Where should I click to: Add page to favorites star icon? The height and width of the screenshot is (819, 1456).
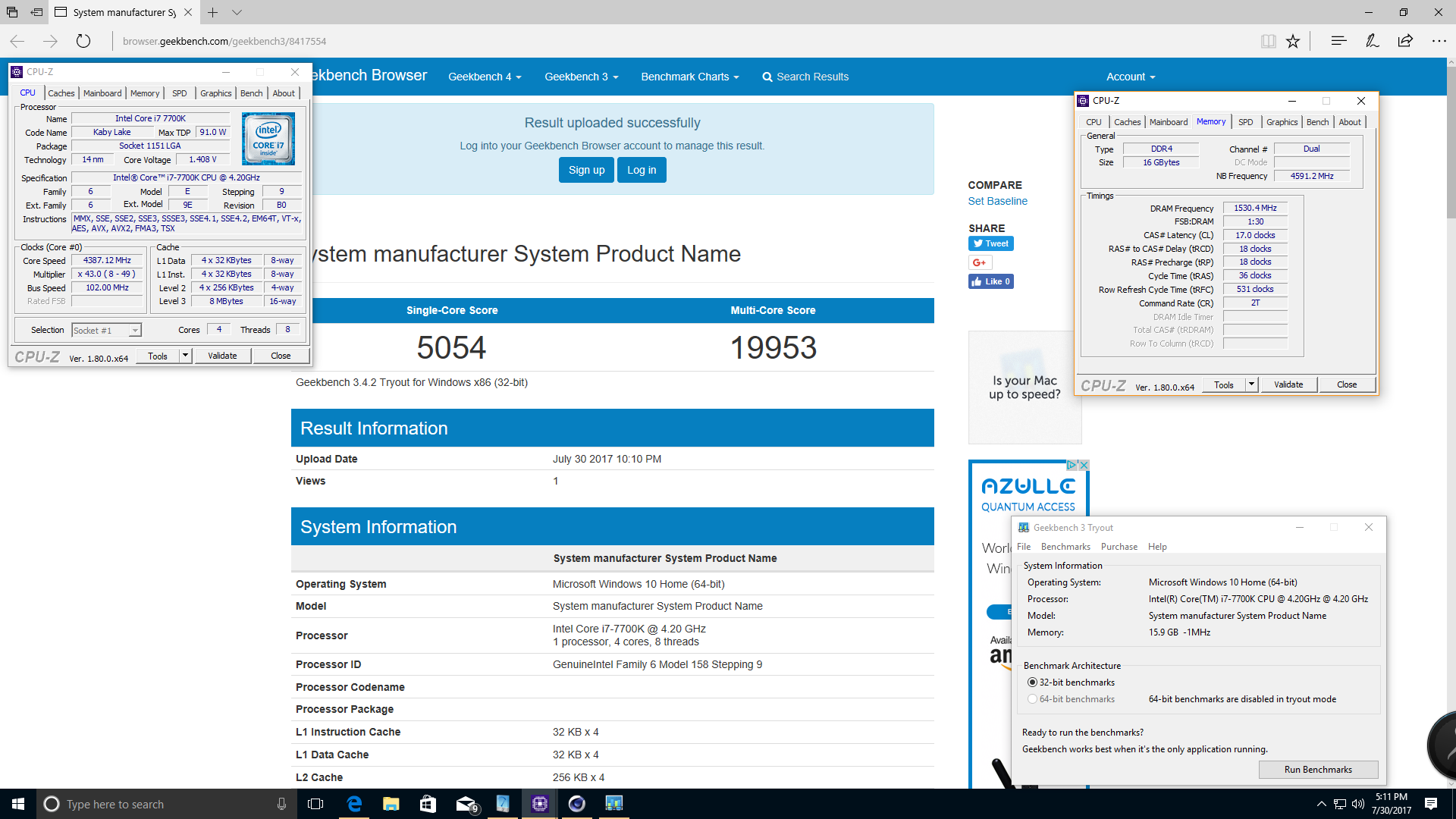coord(1293,41)
